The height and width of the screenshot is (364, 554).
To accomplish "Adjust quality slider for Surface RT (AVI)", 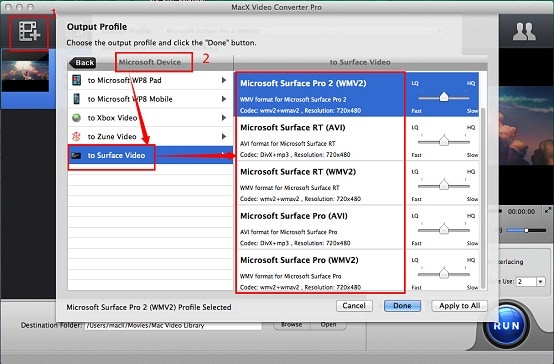I will pyautogui.click(x=444, y=141).
